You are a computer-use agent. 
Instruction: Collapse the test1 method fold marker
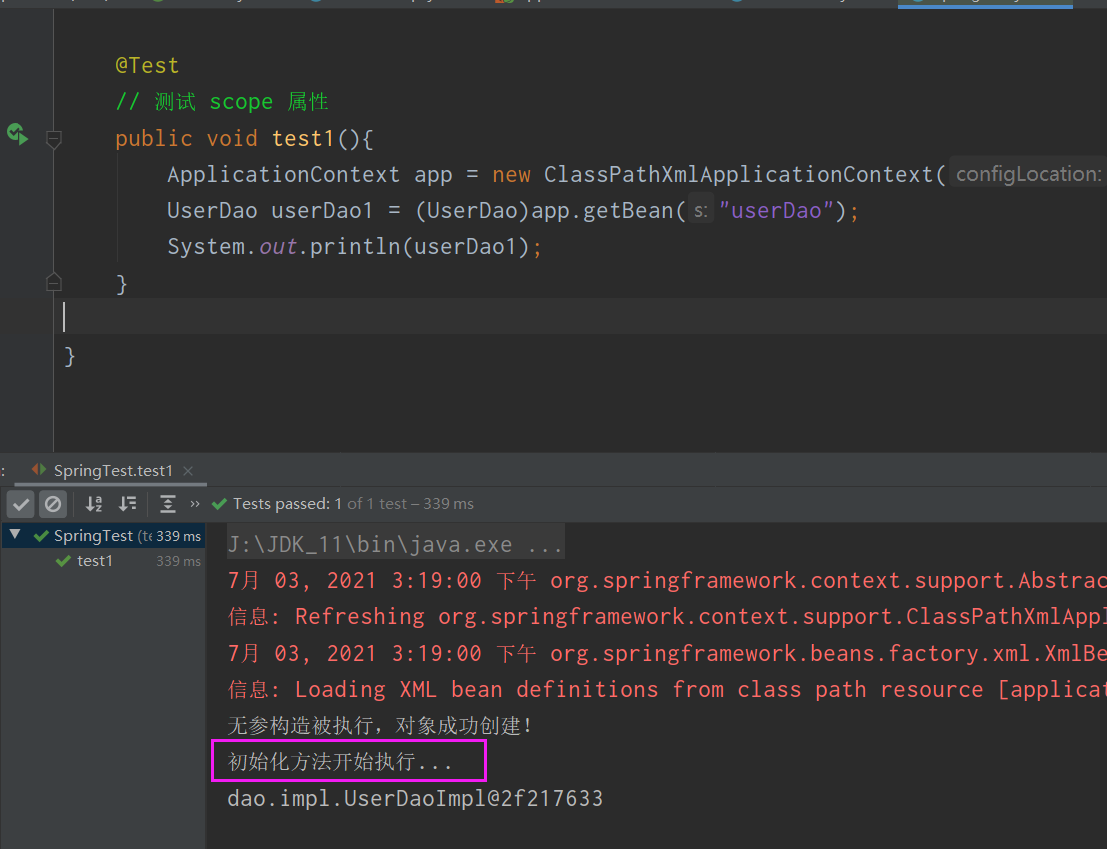click(x=54, y=138)
